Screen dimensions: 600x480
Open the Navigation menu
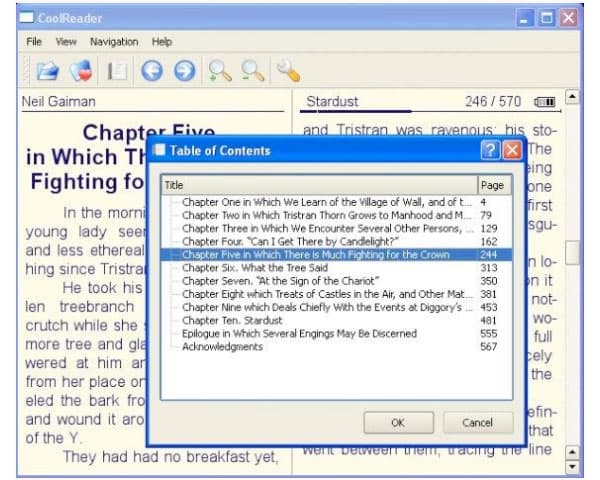pos(114,42)
